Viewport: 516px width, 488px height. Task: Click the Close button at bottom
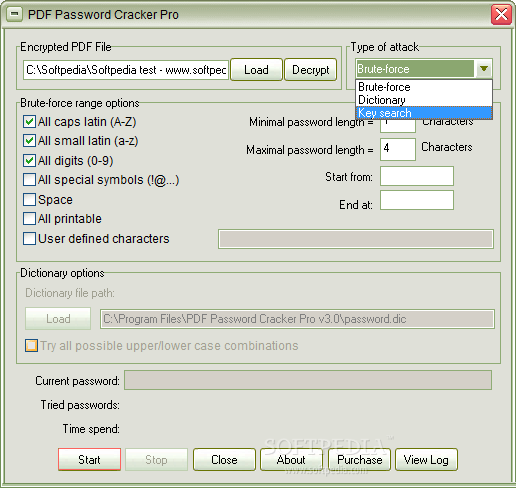pos(224,460)
